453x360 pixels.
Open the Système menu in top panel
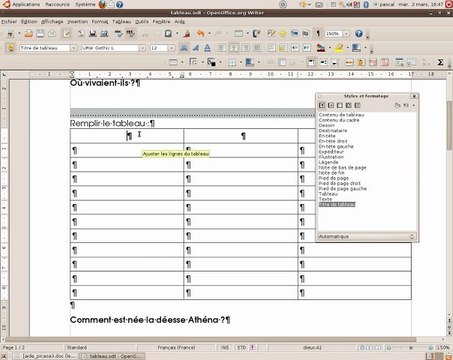pos(85,4)
